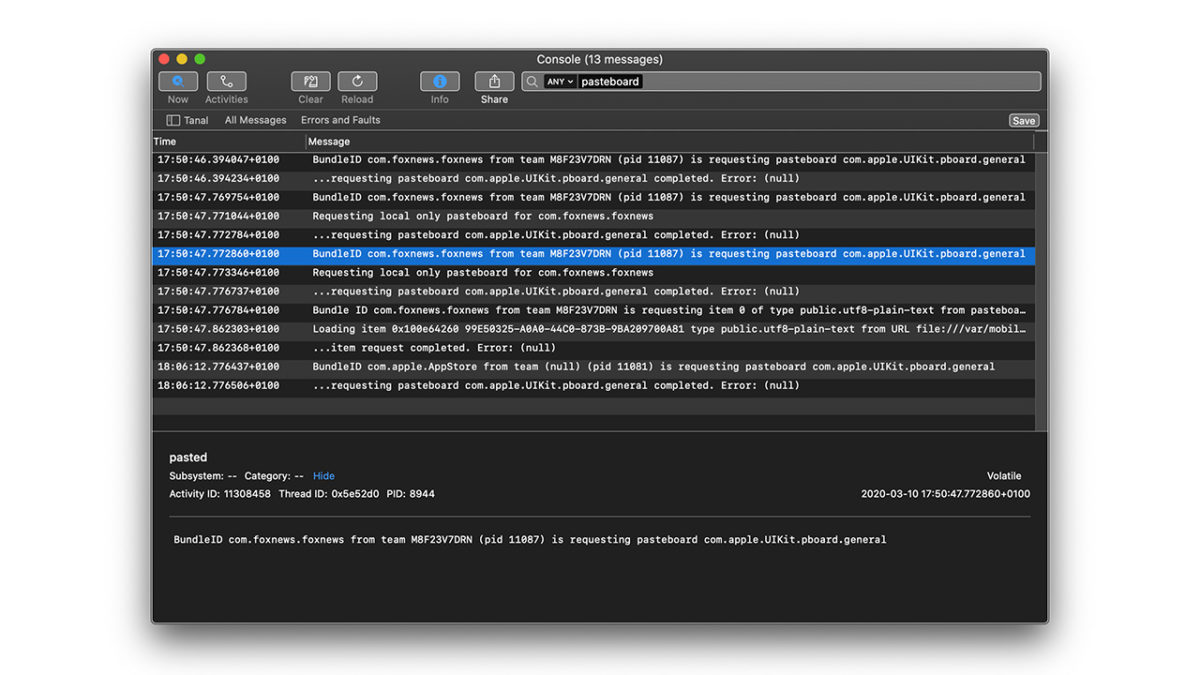This screenshot has width=1200, height=675.
Task: Clear the log with the Clear icon
Action: [x=310, y=82]
